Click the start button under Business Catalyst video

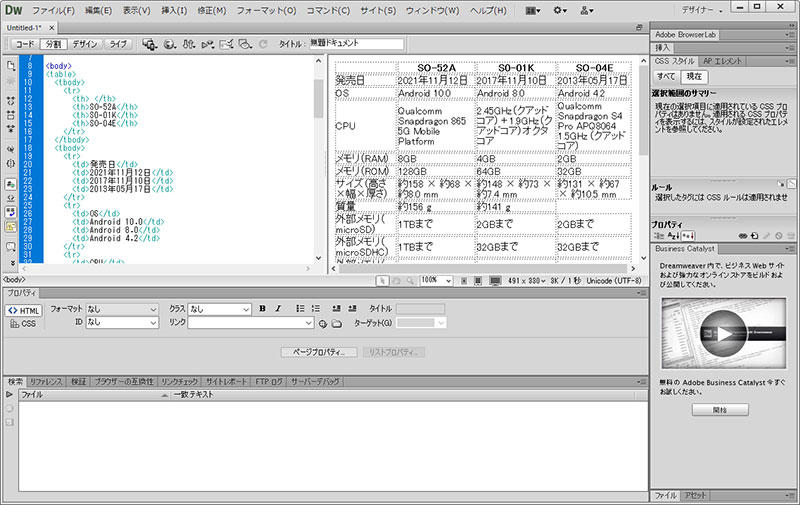pos(720,410)
